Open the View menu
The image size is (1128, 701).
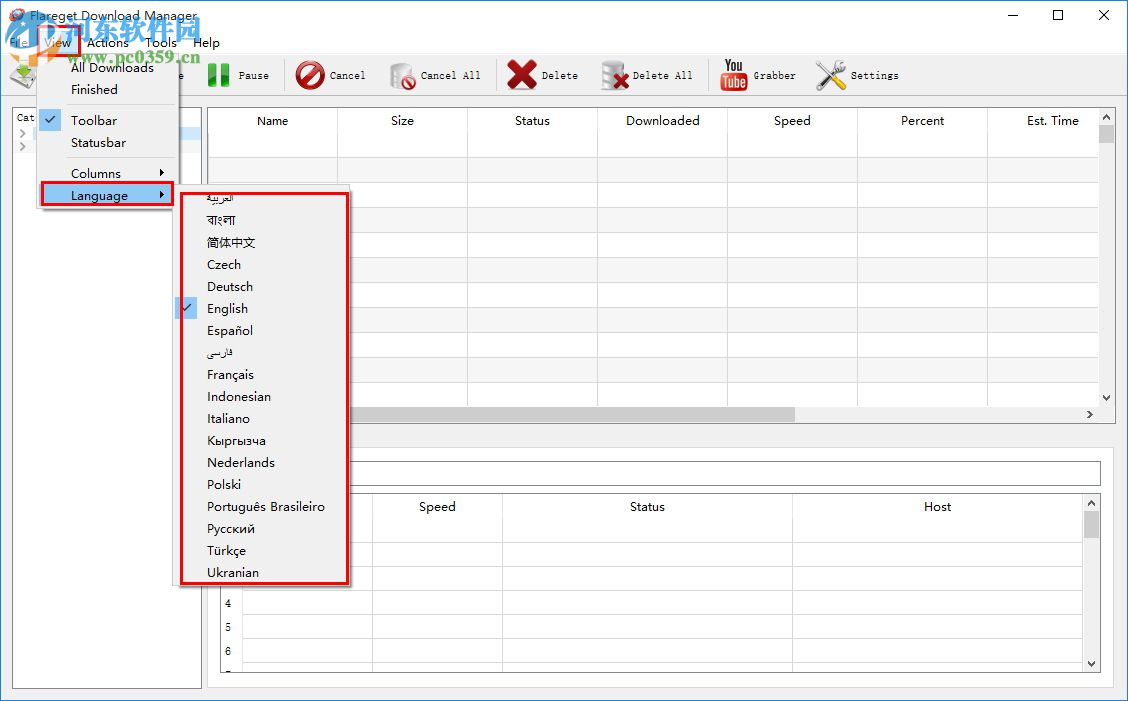(x=58, y=42)
